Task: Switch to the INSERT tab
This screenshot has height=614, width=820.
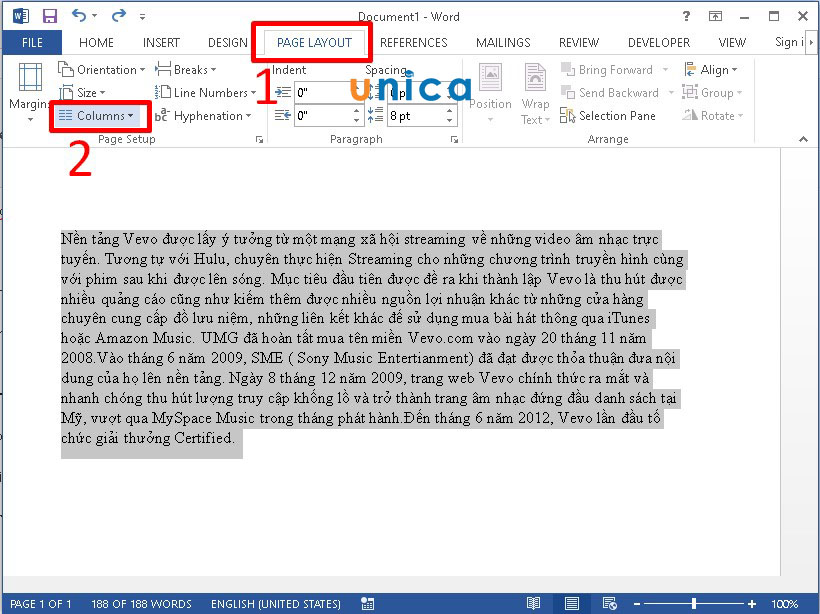Action: point(161,42)
